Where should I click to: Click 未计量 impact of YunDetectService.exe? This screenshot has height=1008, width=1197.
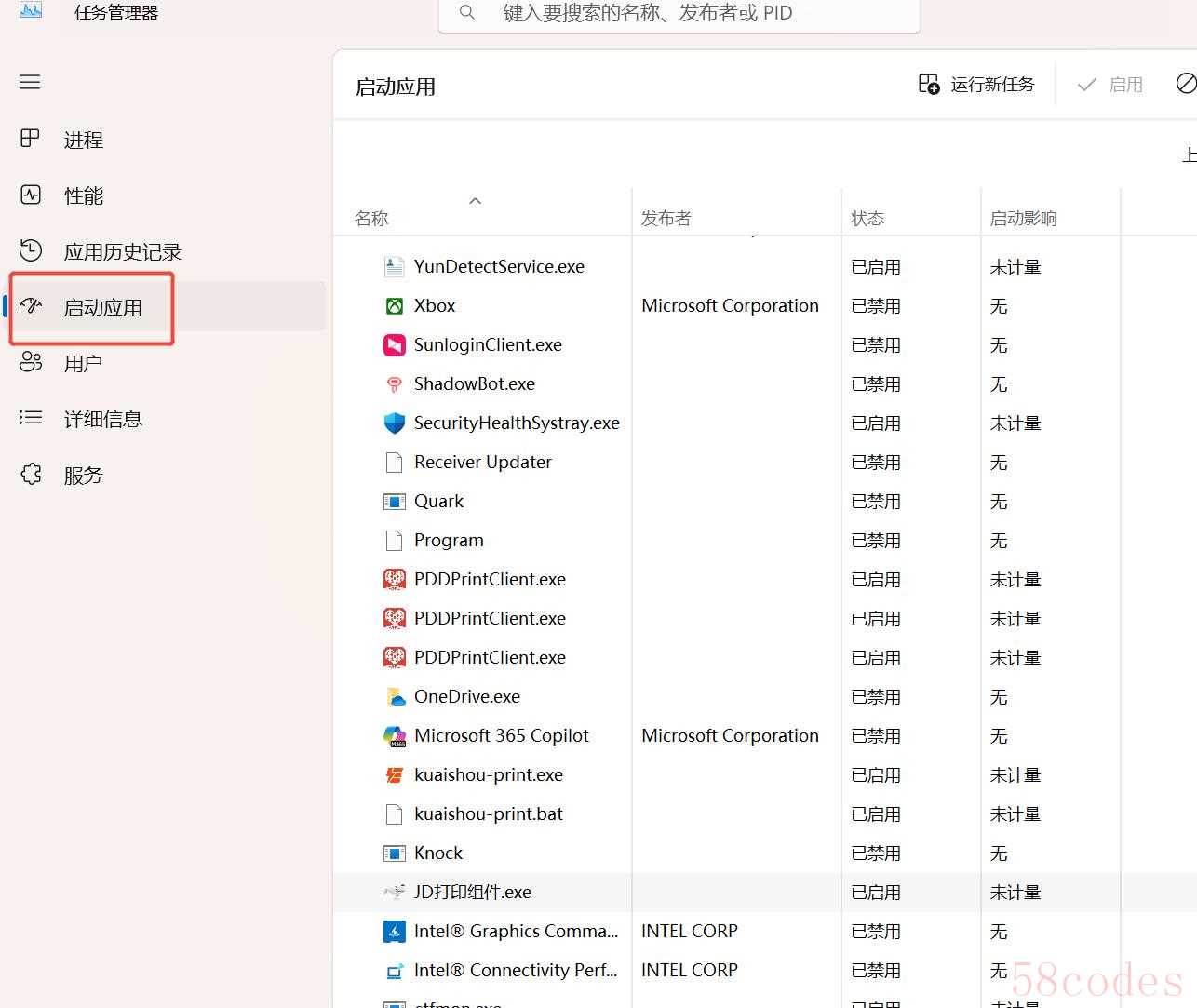[x=1015, y=266]
